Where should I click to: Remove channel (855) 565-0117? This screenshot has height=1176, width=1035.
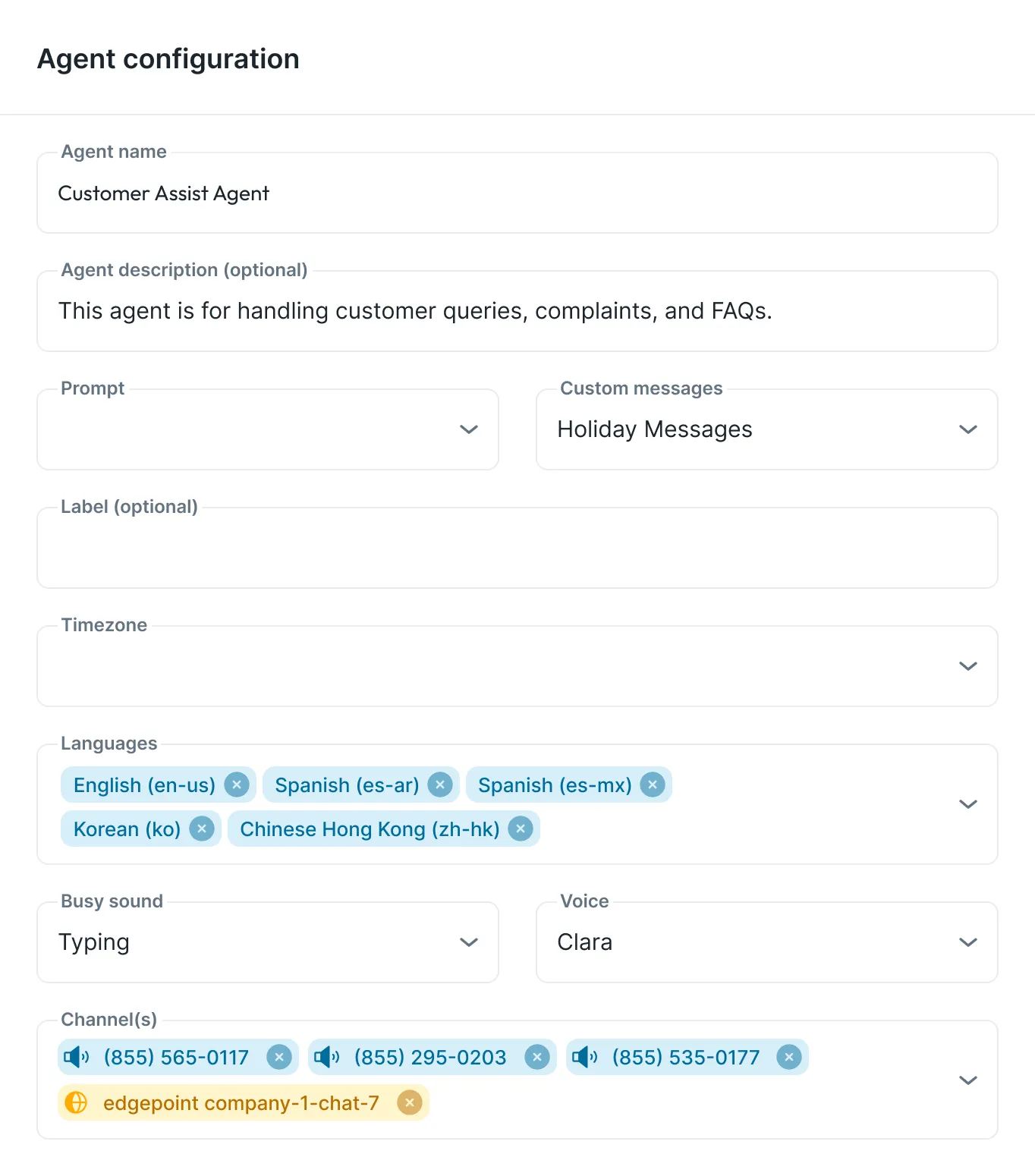[x=279, y=1057]
